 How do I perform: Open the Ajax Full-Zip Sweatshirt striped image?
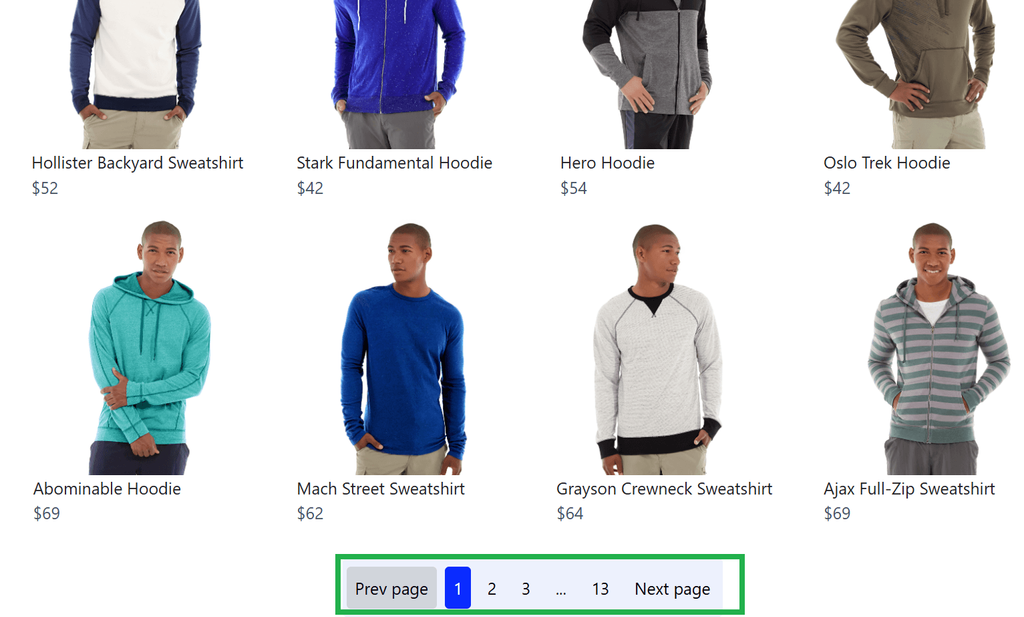click(938, 349)
